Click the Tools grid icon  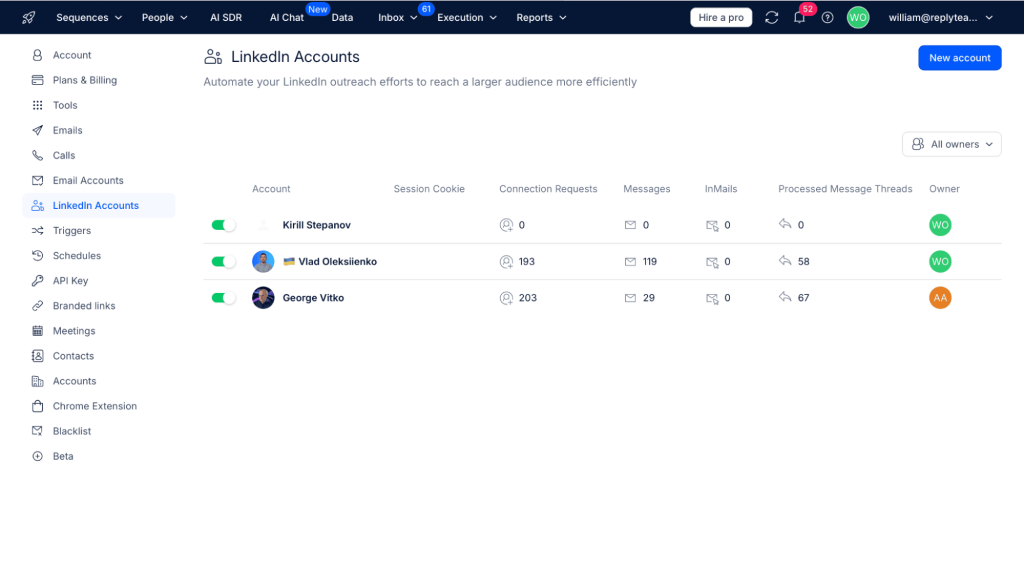point(37,105)
